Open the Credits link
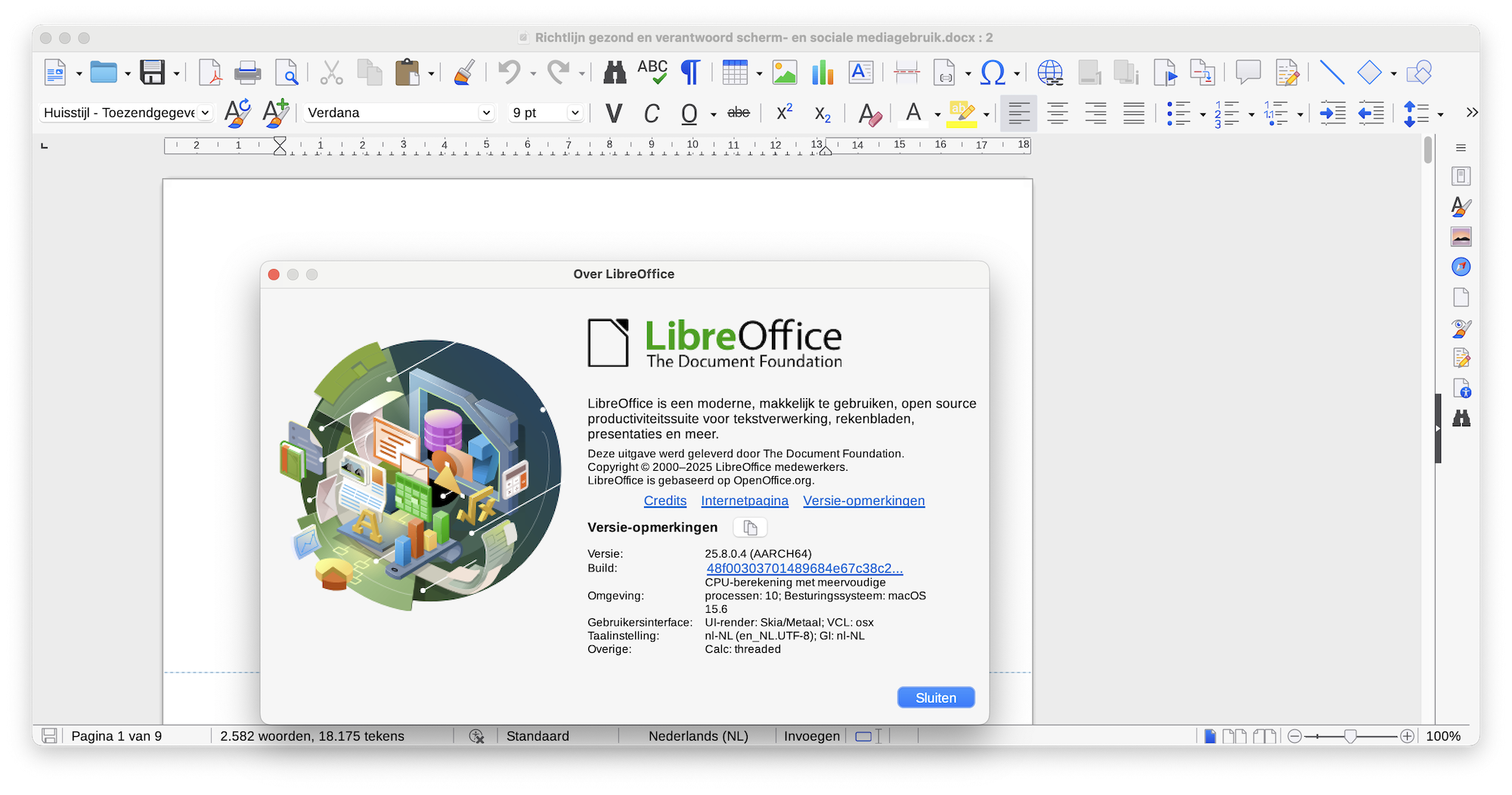 (665, 501)
